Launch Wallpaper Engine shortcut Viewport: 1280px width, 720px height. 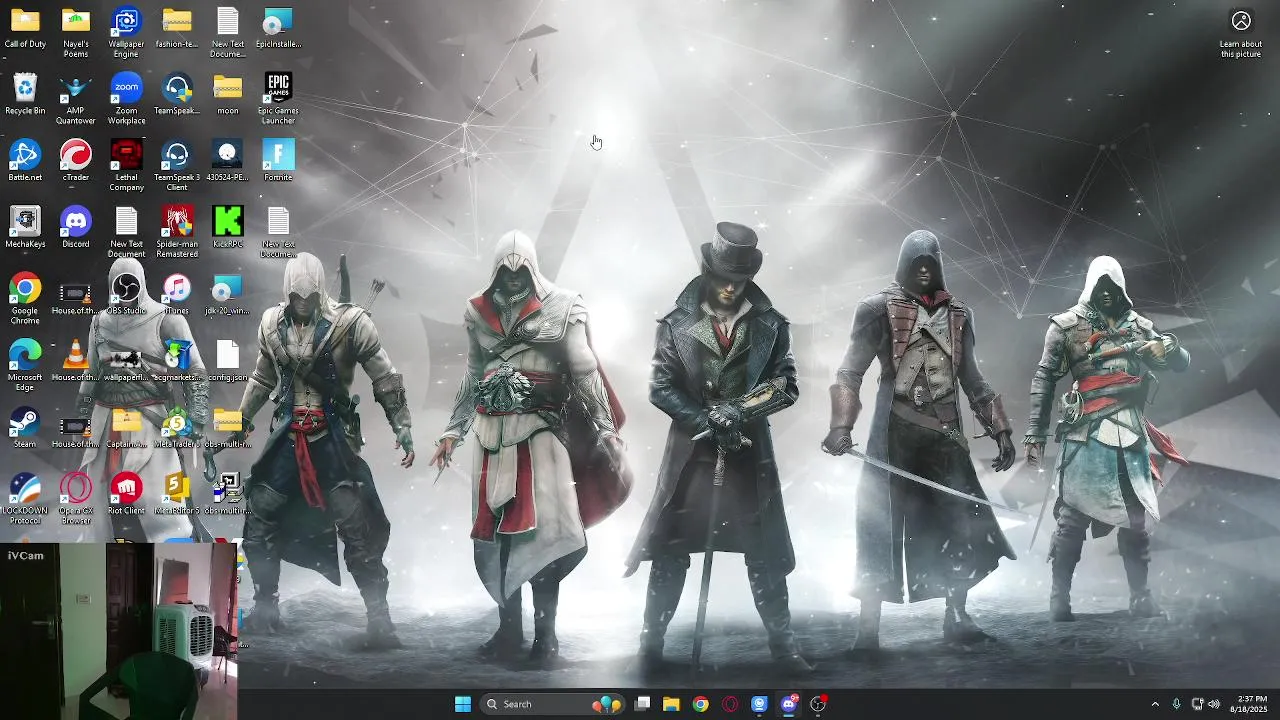[x=126, y=33]
